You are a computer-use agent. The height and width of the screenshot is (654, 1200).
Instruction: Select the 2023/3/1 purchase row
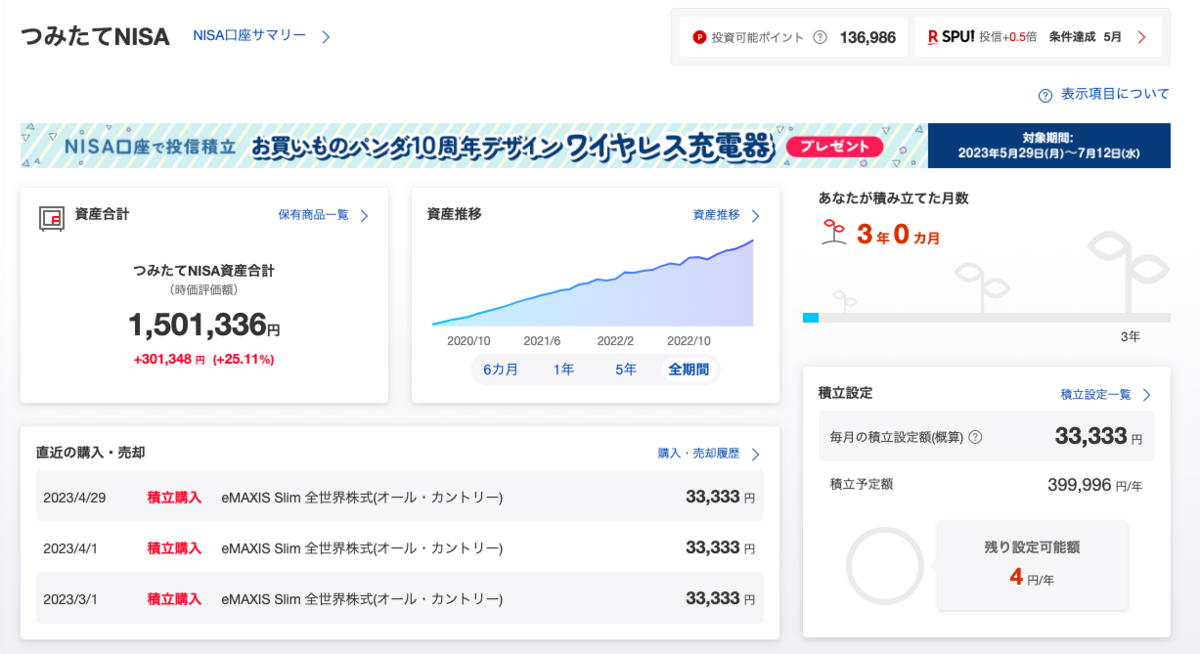point(400,599)
